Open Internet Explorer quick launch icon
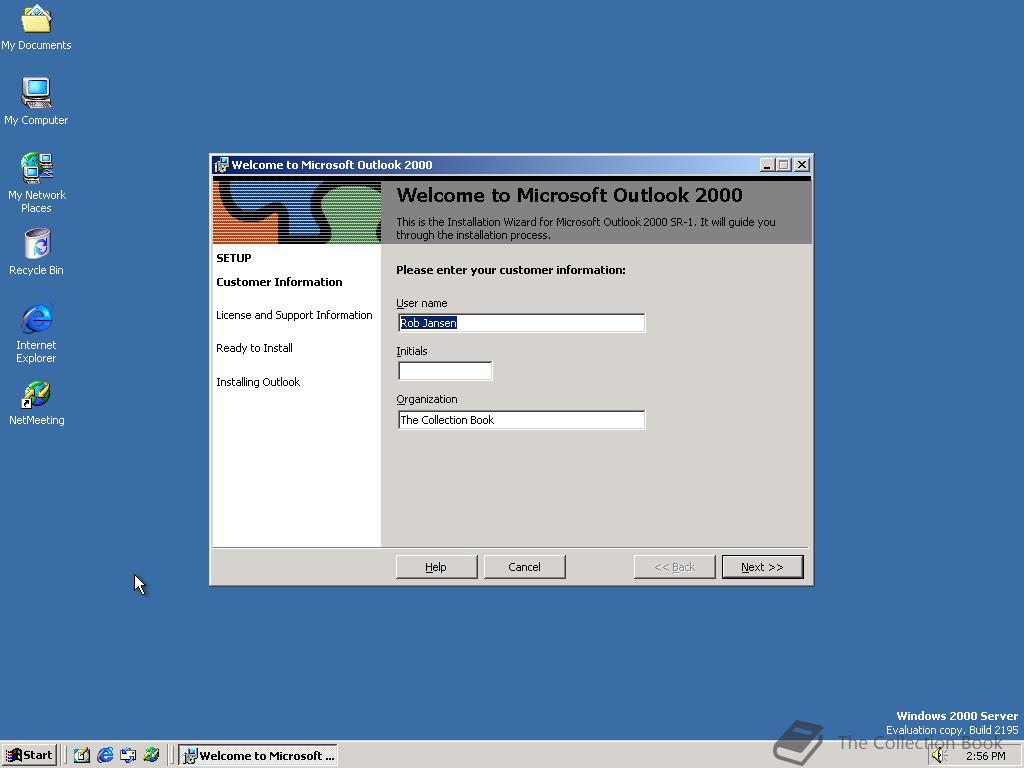The image size is (1024, 768). 104,756
